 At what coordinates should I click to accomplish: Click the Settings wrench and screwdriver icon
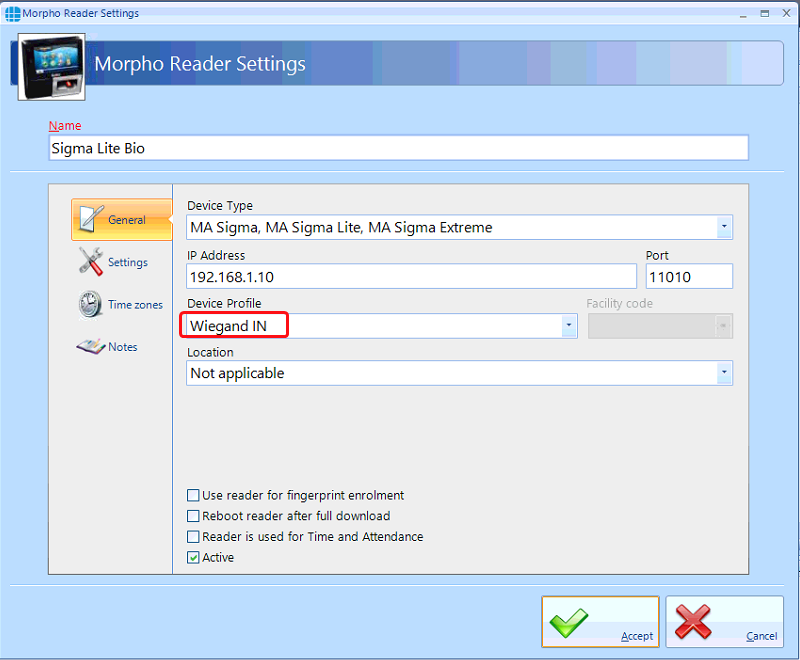(x=91, y=261)
